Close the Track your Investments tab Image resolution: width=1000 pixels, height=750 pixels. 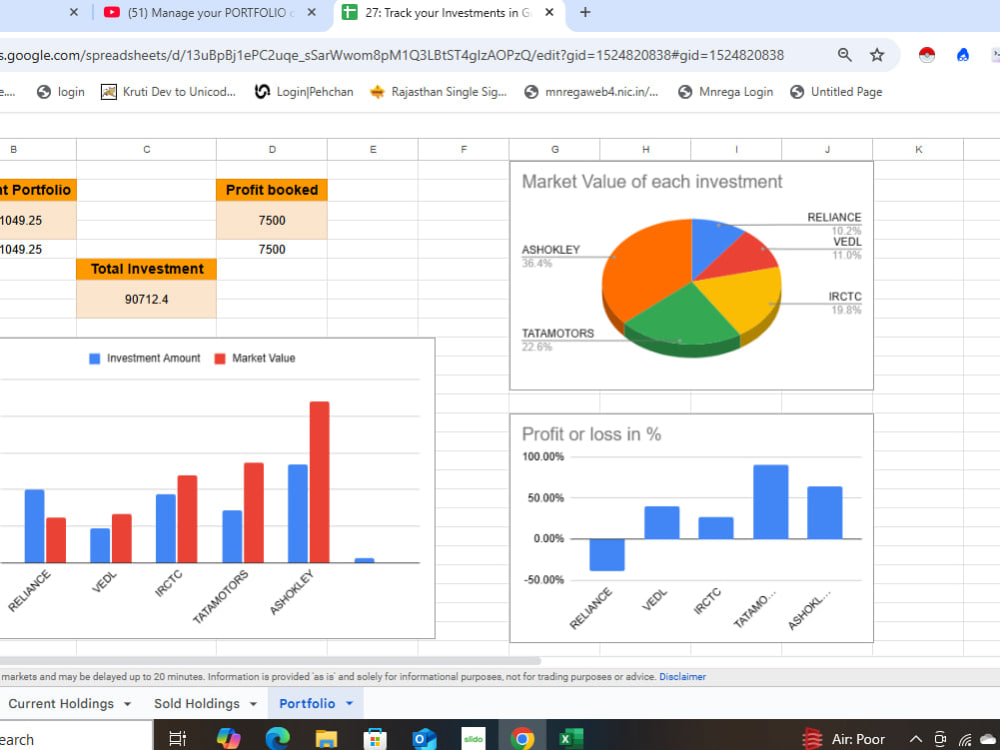pyautogui.click(x=549, y=12)
